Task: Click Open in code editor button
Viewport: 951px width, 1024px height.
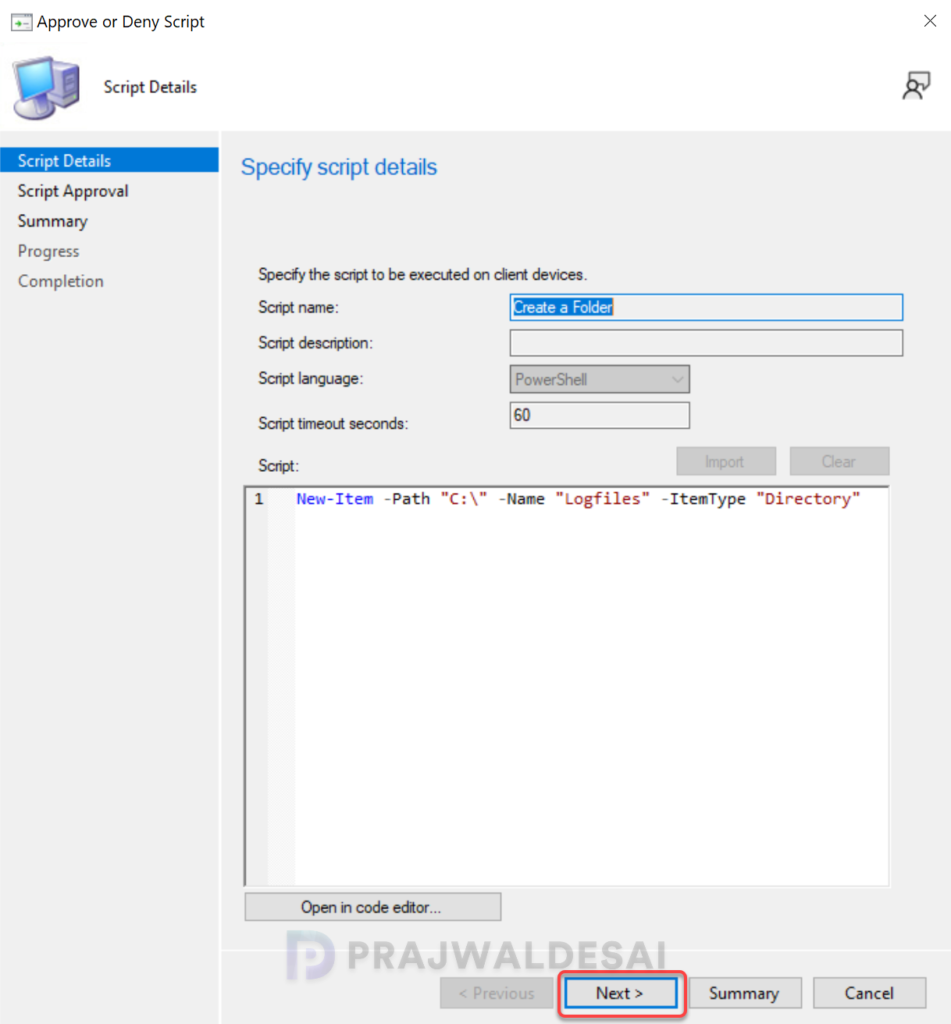Action: coord(372,906)
